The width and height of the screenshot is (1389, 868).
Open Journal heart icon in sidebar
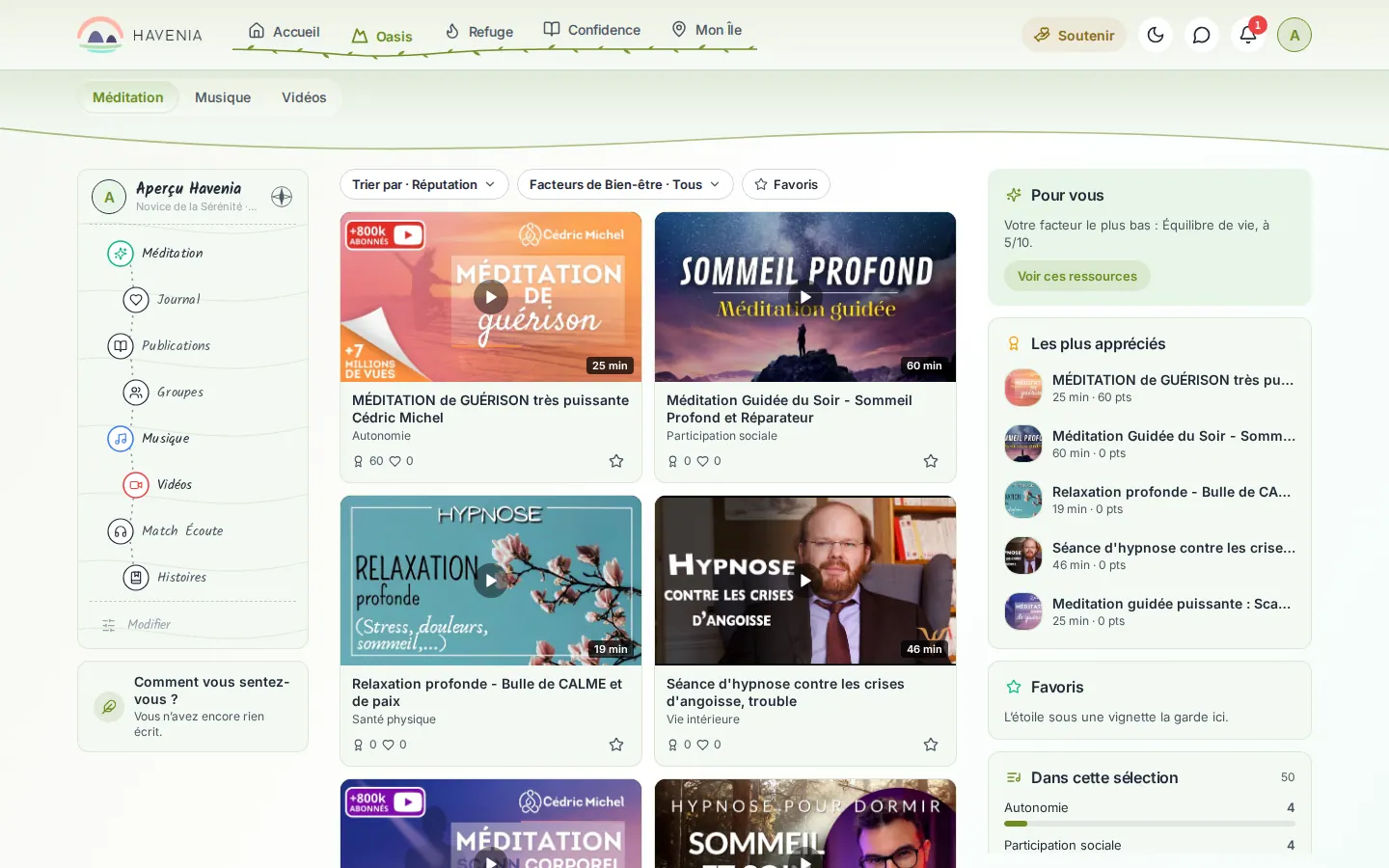(135, 299)
